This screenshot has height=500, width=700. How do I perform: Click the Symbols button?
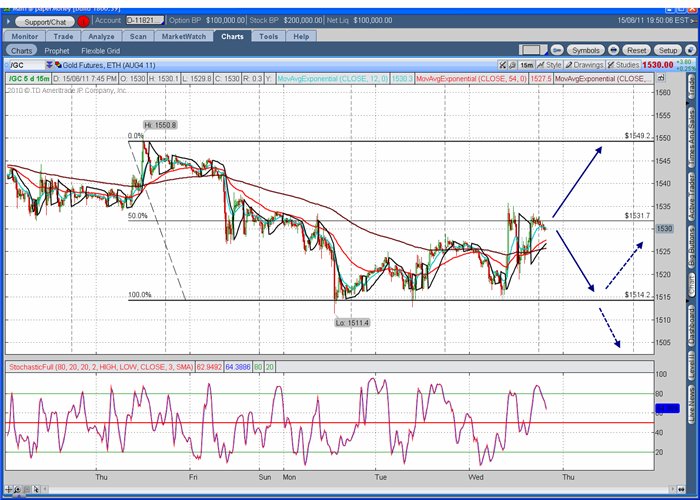click(585, 50)
